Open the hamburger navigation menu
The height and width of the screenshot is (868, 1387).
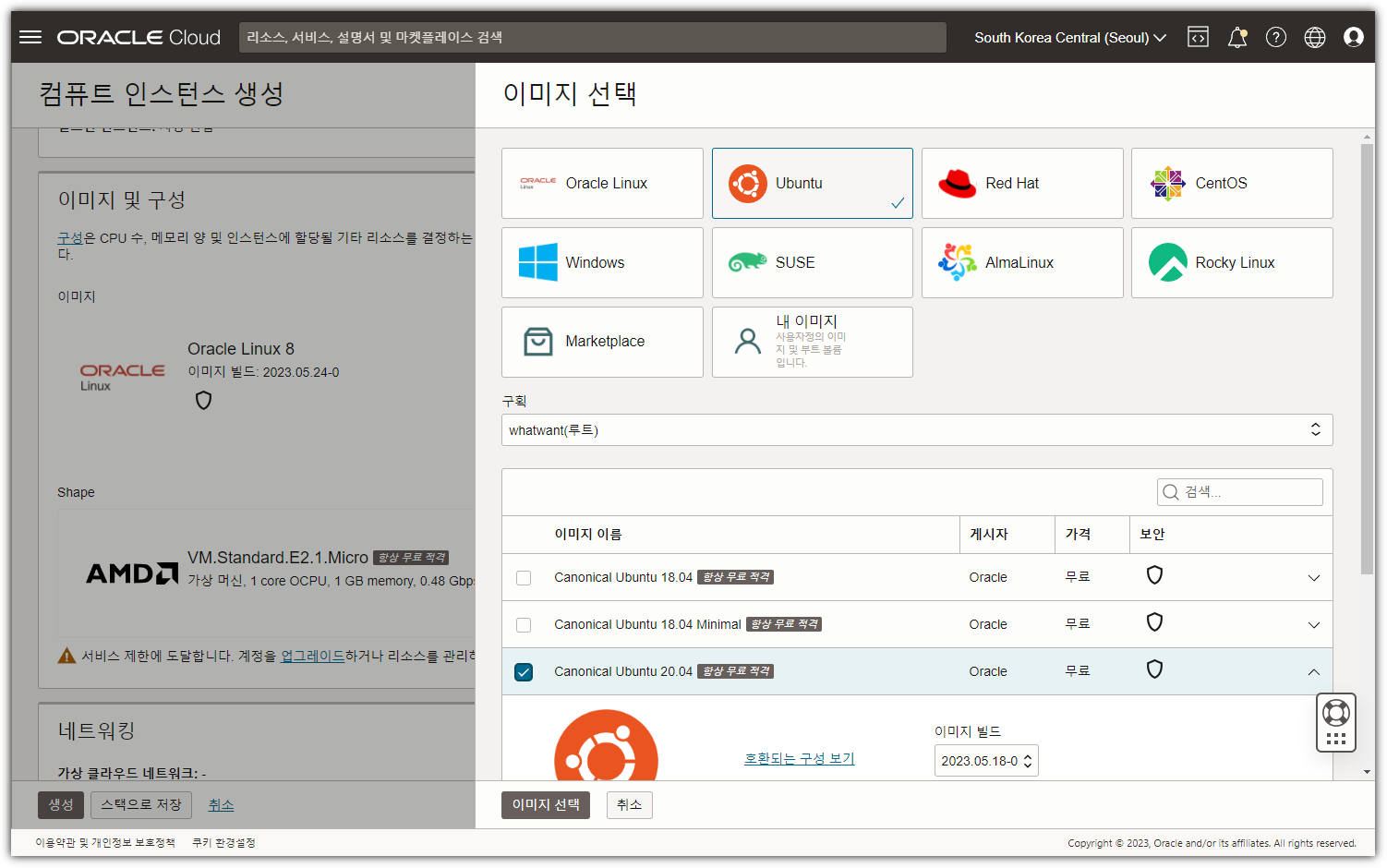[30, 37]
